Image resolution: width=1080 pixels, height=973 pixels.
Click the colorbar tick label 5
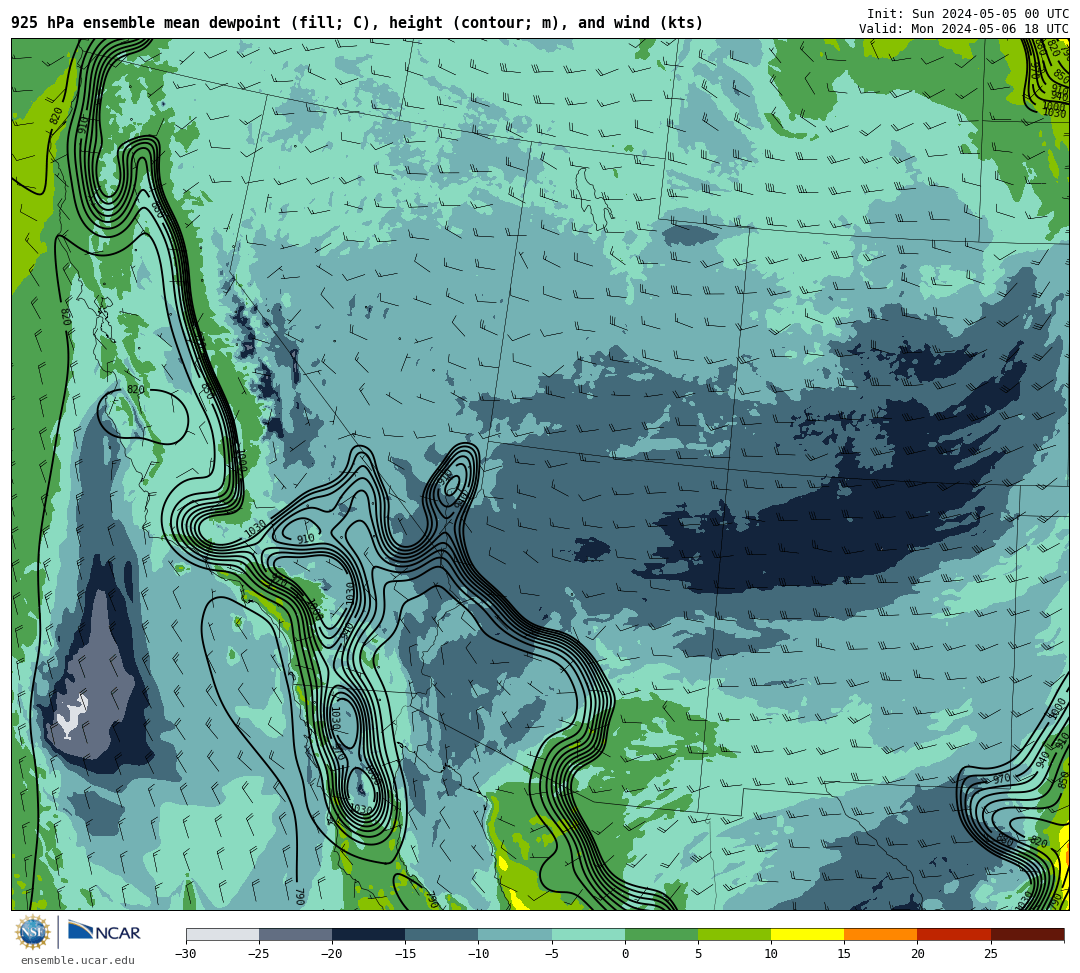click(698, 954)
